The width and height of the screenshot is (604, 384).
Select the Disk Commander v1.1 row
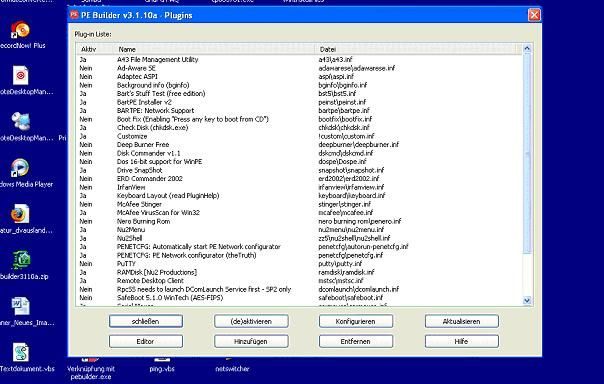pyautogui.click(x=299, y=153)
